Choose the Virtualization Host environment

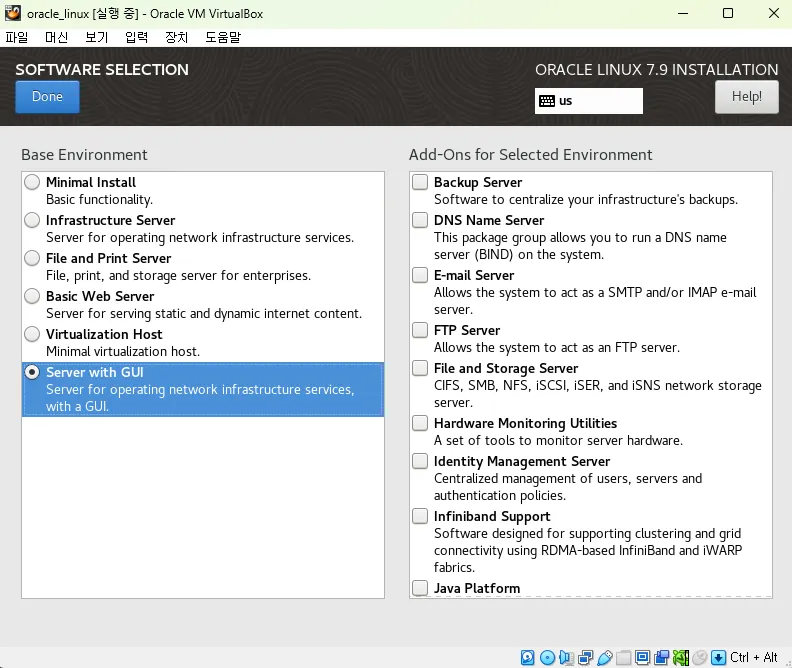[32, 334]
